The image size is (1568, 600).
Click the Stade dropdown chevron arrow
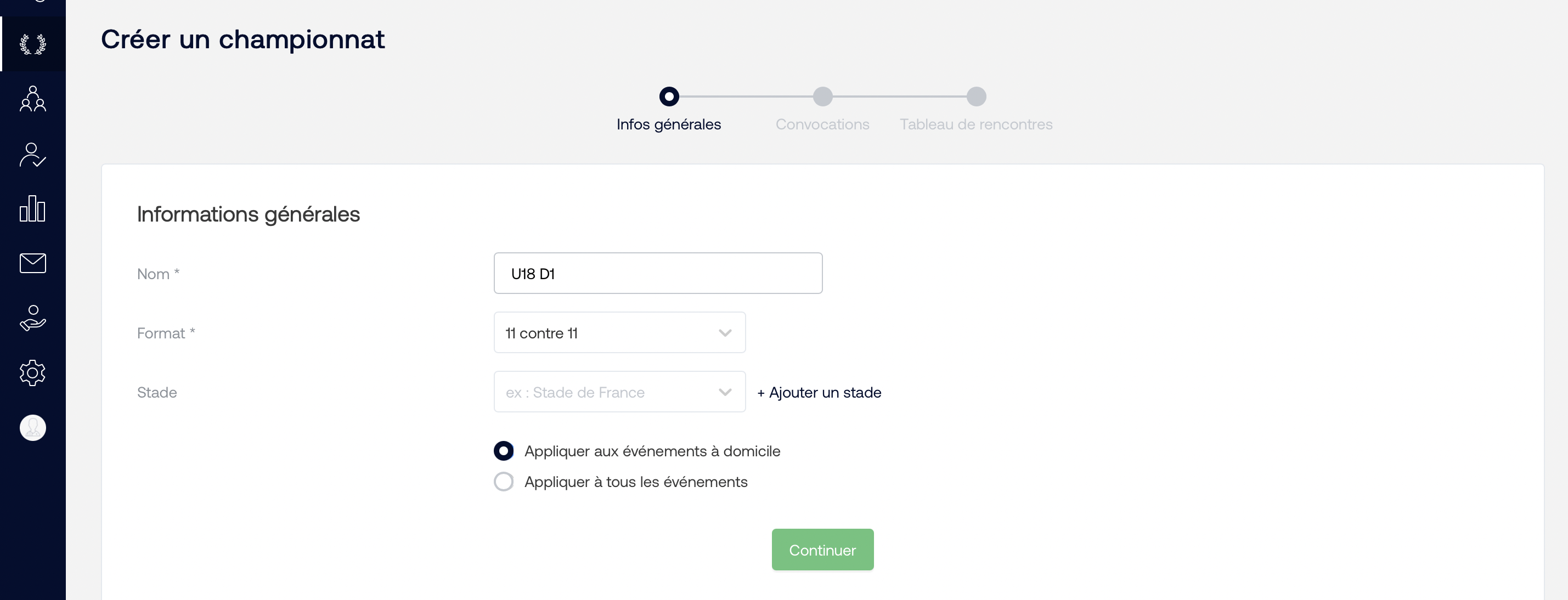(x=725, y=392)
